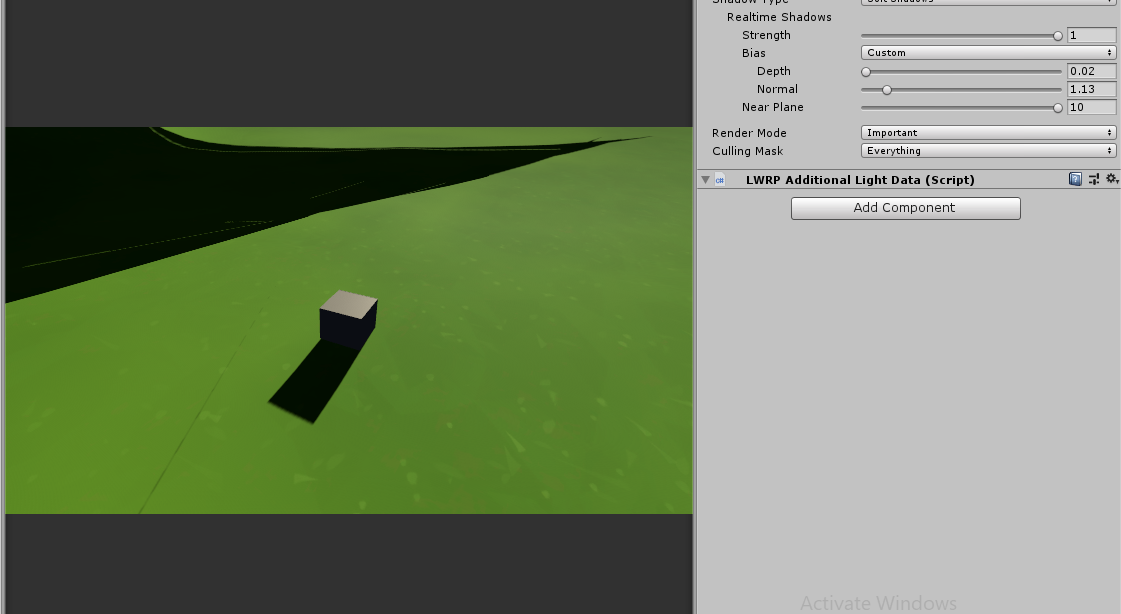
Task: Click the Depth bias slider handle
Action: coord(866,71)
